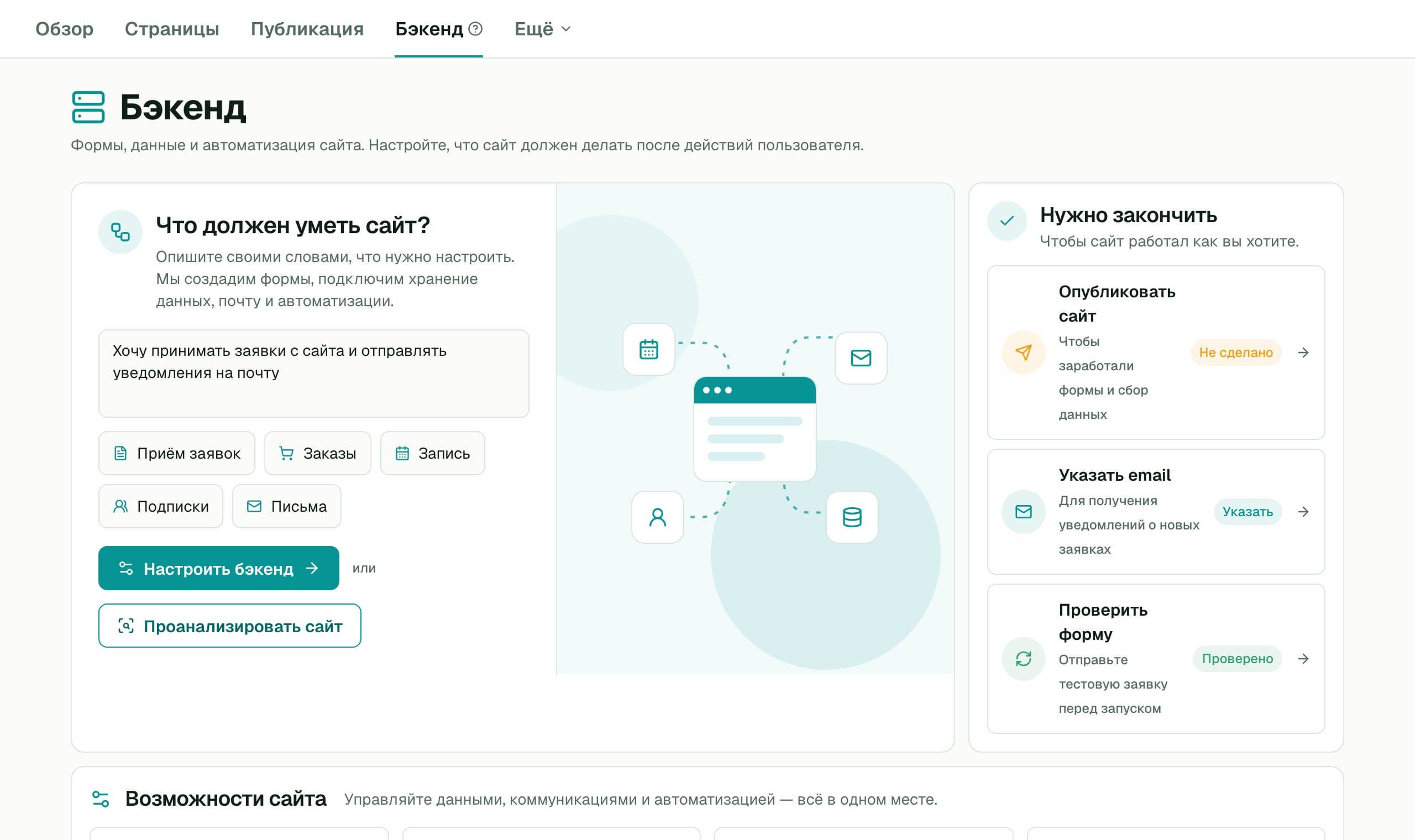The image size is (1415, 840).
Task: Choose the Заказы chip
Action: point(317,453)
